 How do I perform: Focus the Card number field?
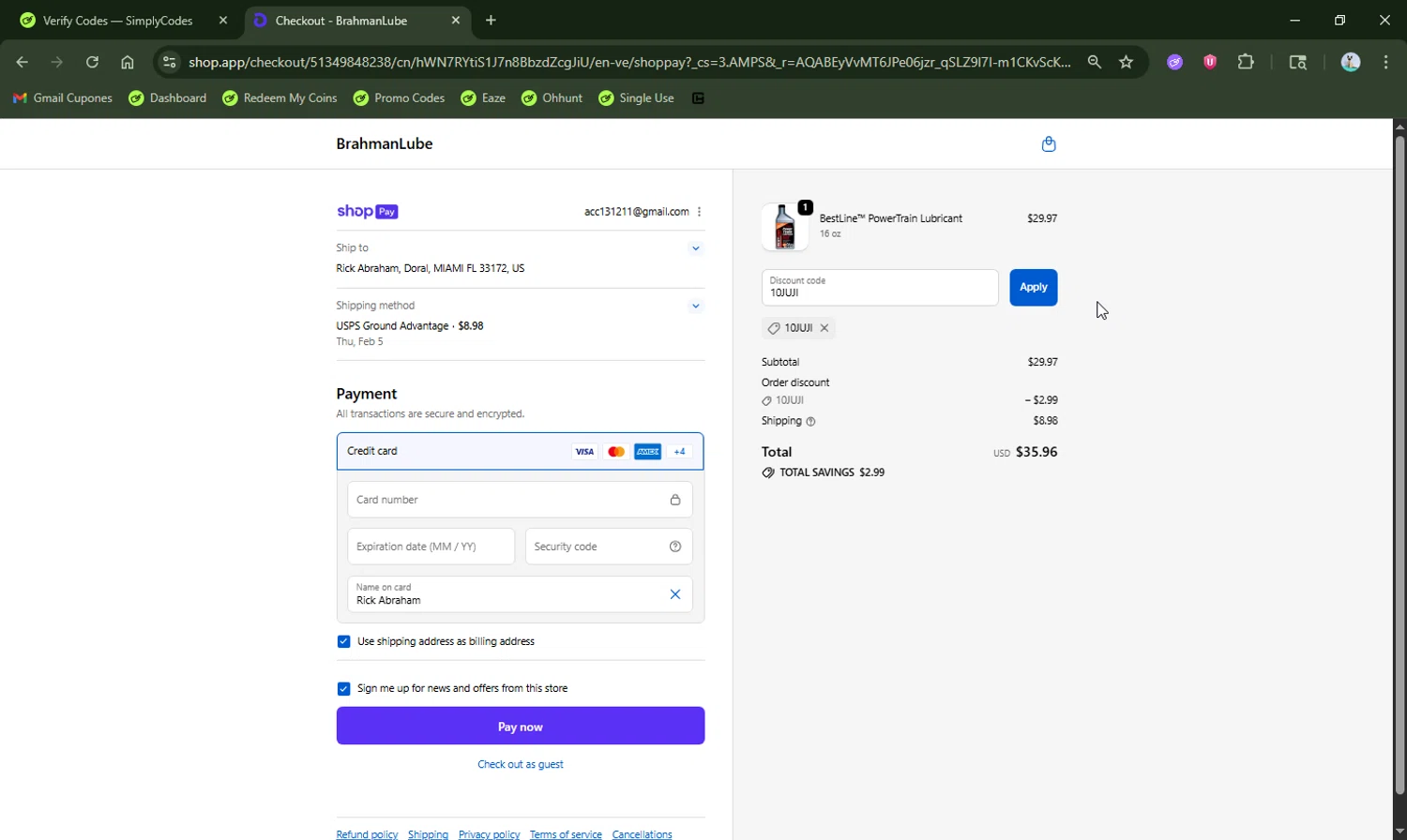coord(521,500)
